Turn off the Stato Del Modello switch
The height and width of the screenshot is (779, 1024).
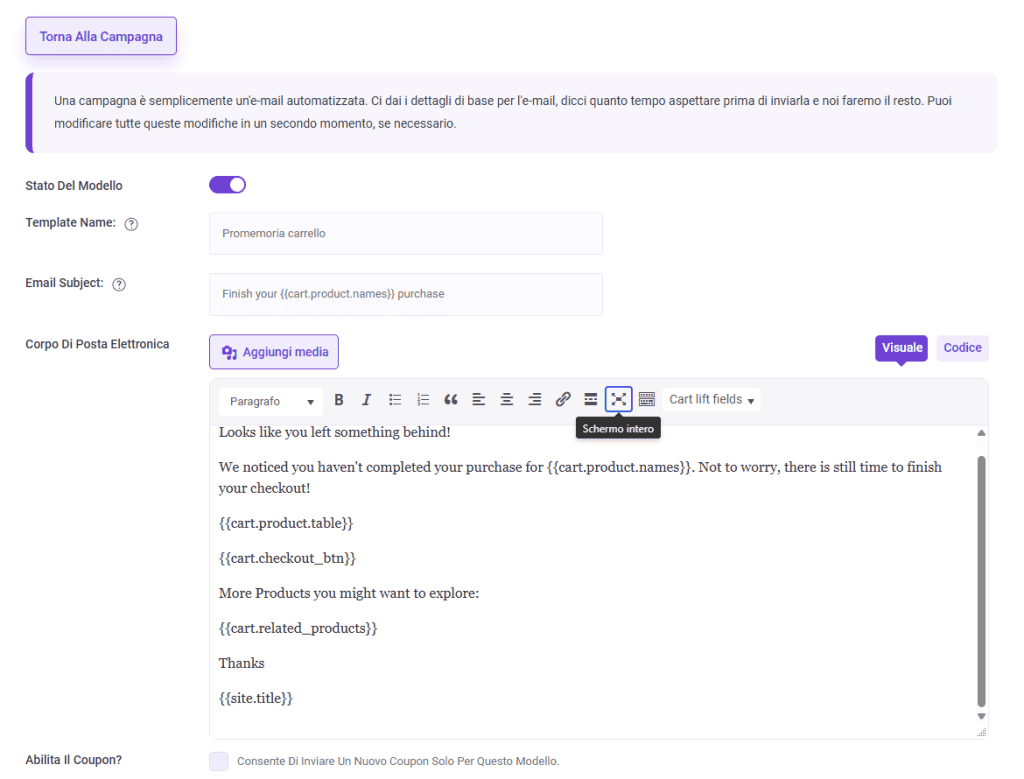click(227, 185)
